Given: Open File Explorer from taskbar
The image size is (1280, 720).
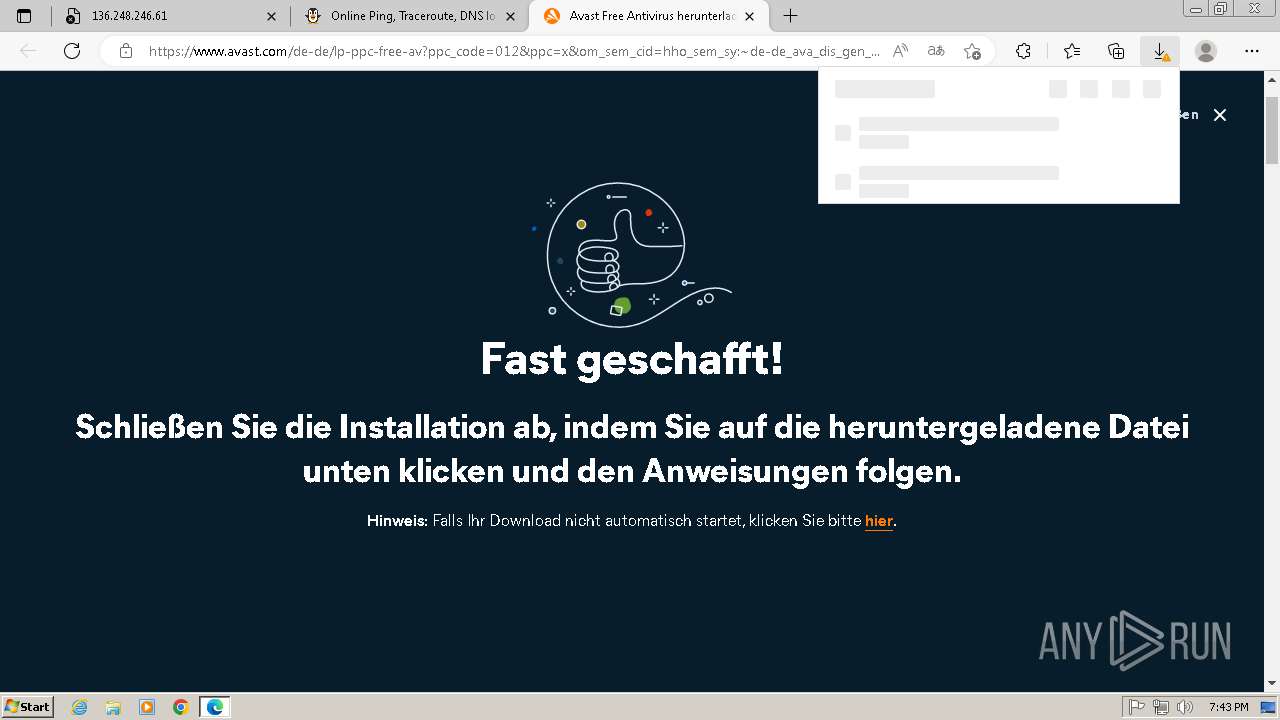Looking at the screenshot, I should point(113,707).
